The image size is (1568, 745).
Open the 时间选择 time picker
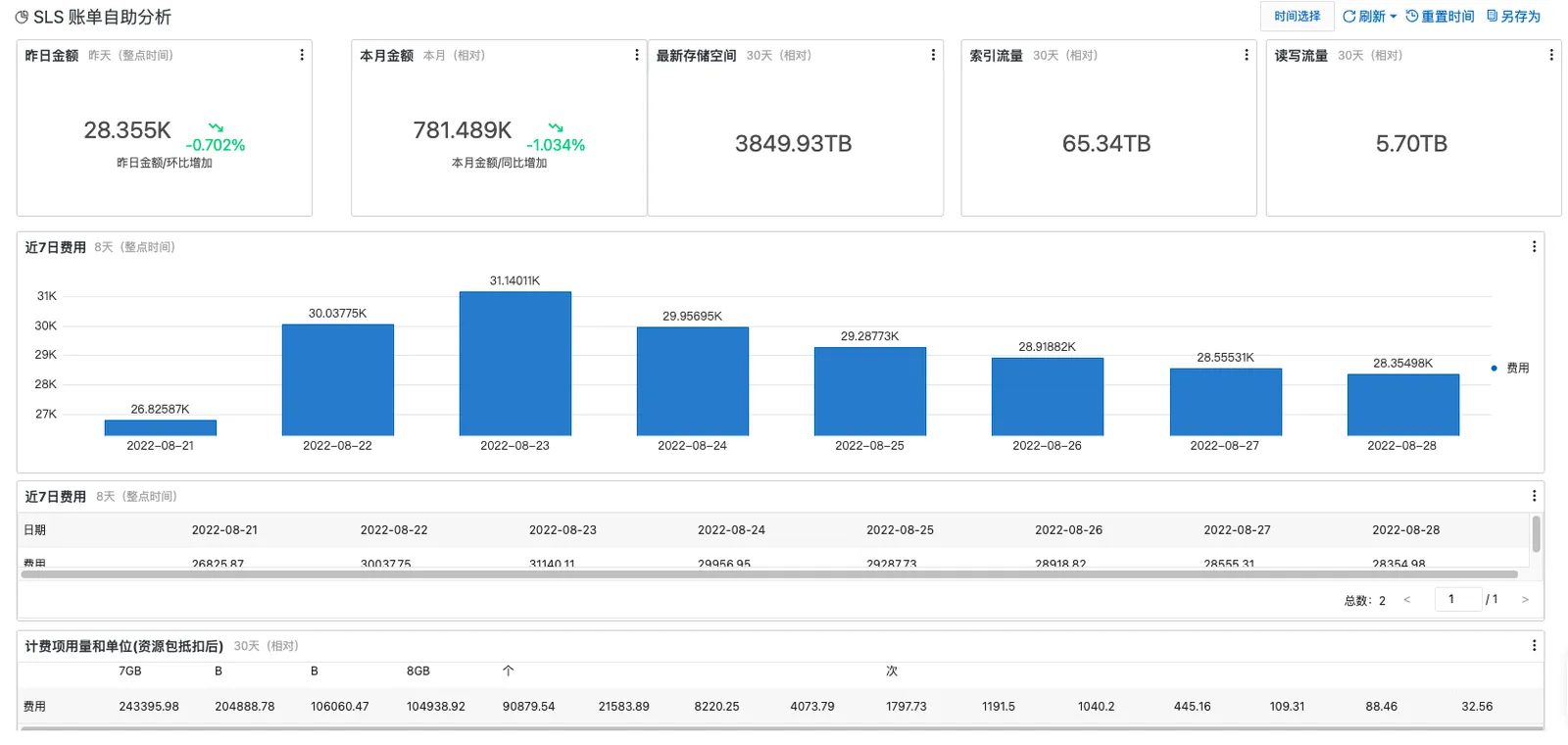click(1298, 17)
